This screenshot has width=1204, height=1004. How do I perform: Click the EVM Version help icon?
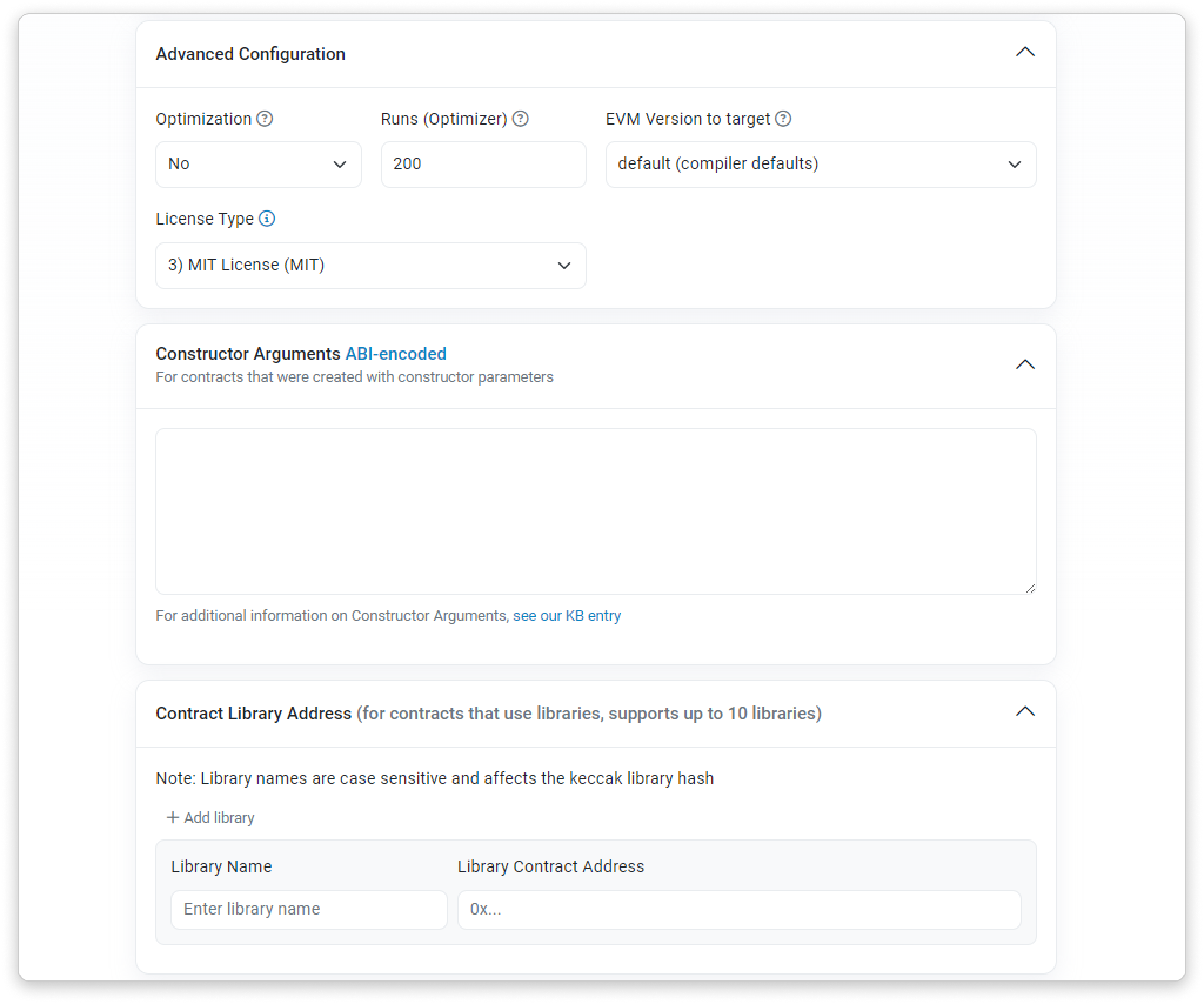click(x=783, y=119)
